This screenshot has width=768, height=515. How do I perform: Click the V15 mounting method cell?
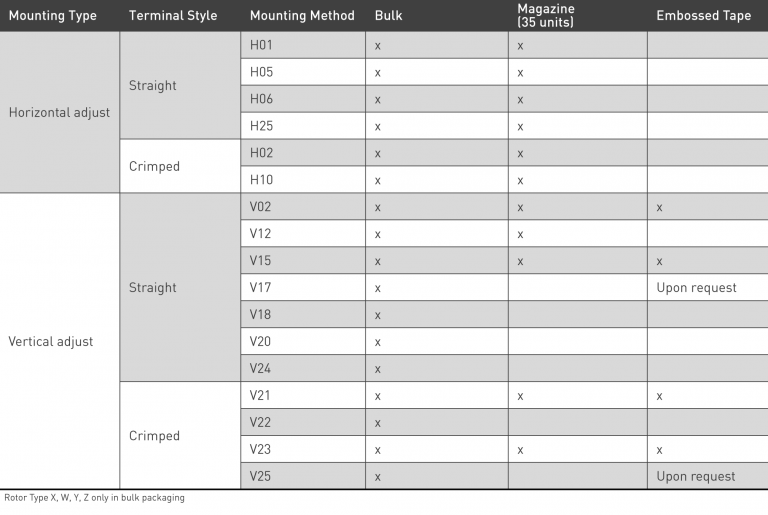tap(261, 261)
